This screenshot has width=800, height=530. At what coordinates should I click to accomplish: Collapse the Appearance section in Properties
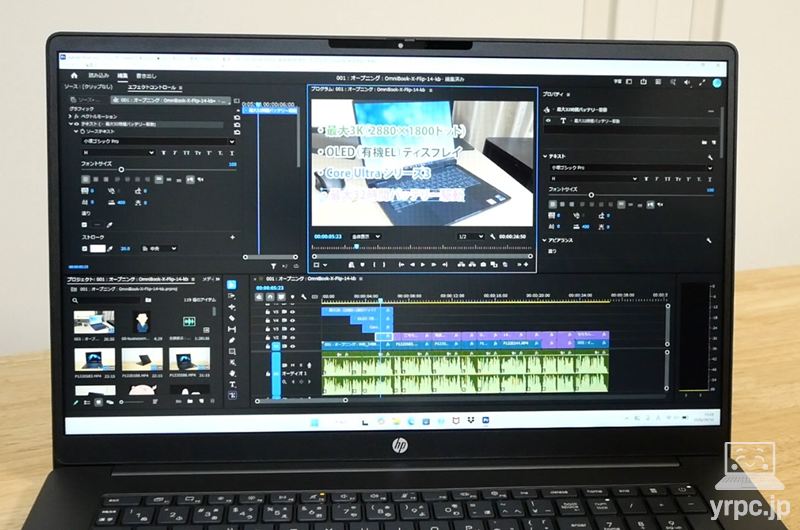tap(544, 240)
